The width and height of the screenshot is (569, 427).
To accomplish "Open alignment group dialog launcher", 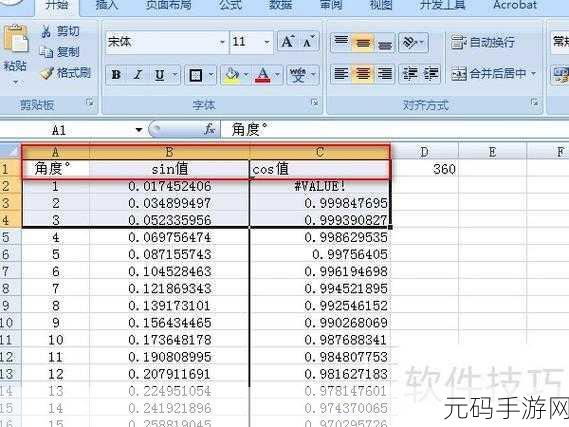I will [x=535, y=103].
